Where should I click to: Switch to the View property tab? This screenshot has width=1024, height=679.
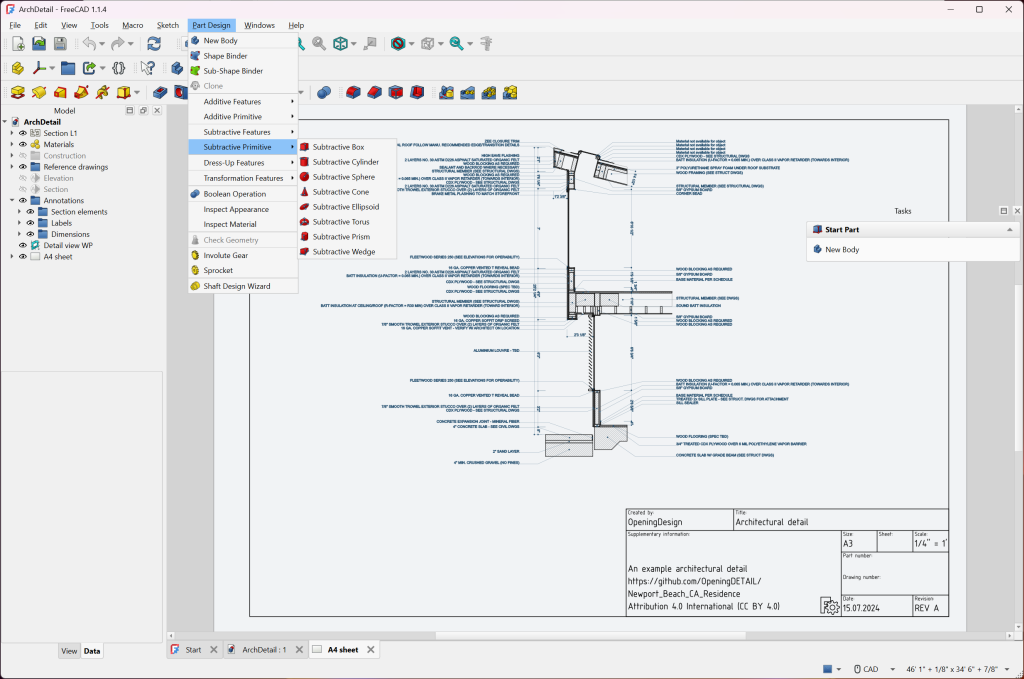pos(69,651)
